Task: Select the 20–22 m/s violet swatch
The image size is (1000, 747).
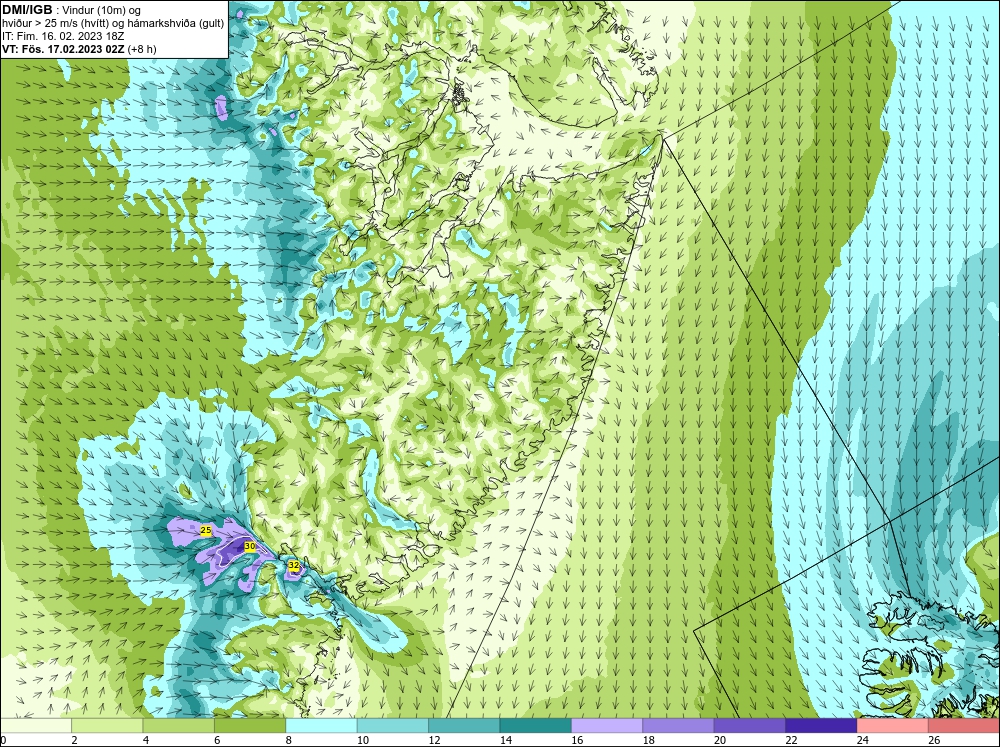Action: 750,725
